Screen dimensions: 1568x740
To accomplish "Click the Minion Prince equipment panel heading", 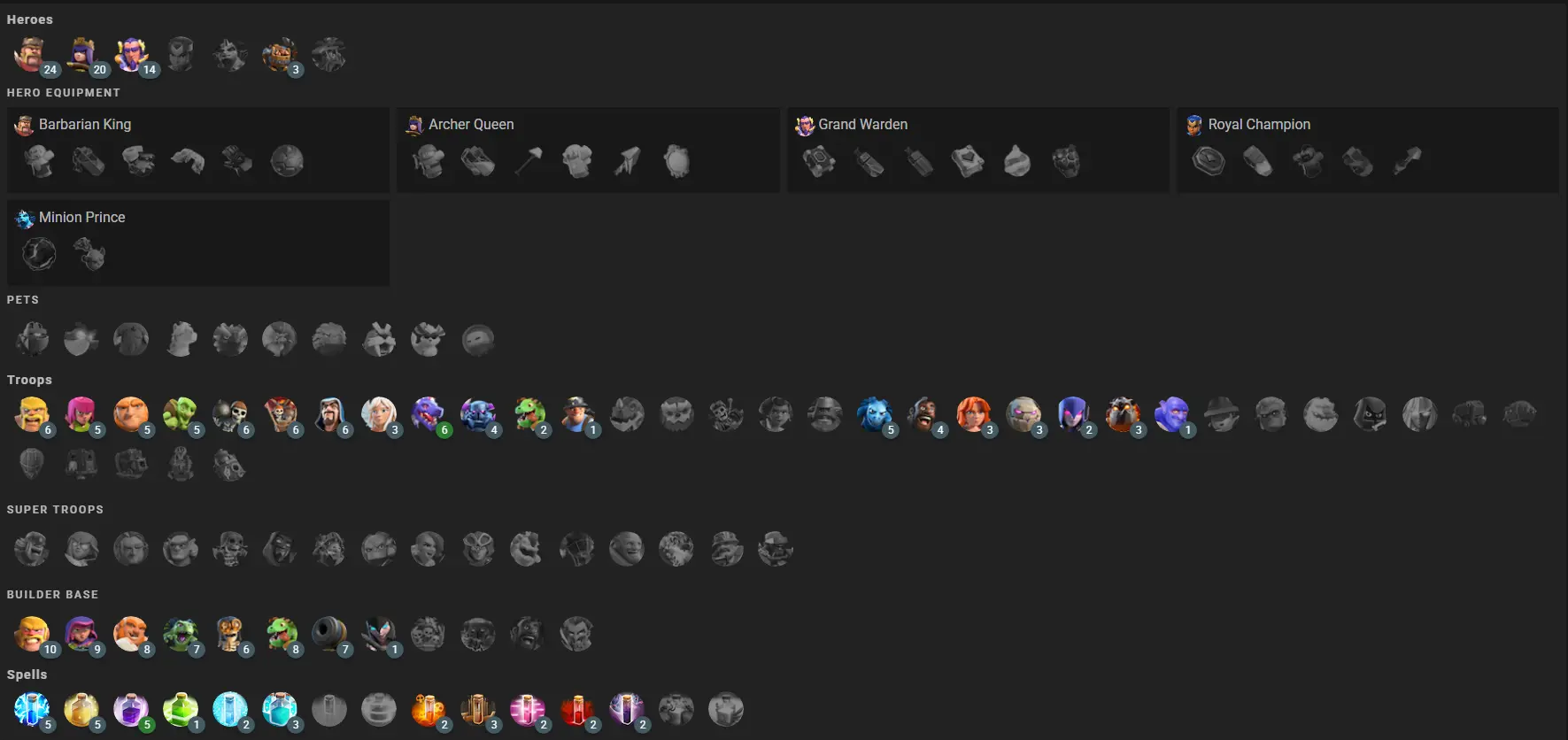I will pyautogui.click(x=82, y=218).
